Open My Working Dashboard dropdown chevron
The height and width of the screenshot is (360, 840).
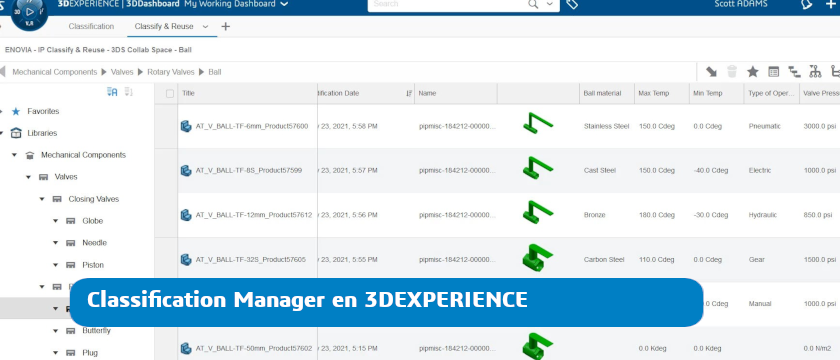284,4
